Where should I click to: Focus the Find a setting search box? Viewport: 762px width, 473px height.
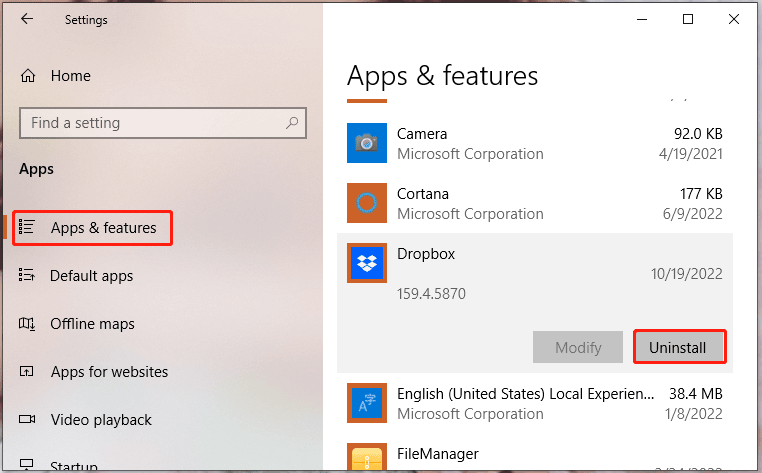(163, 123)
